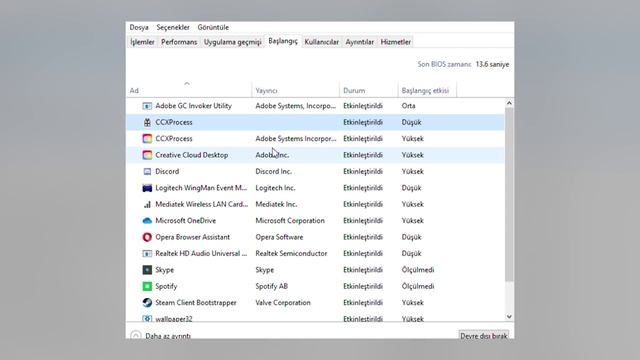This screenshot has height=360, width=640.
Task: Click the icon of the CCXProcess row by Adobe Systems
Action: (x=147, y=139)
